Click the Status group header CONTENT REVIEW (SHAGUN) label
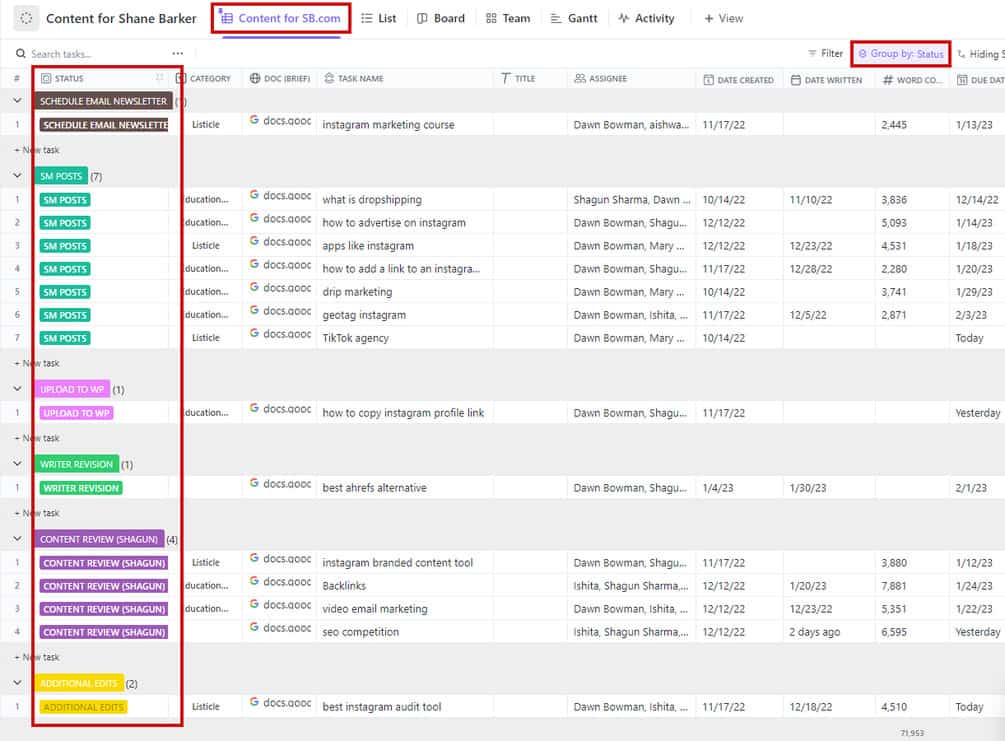This screenshot has width=1005, height=741. (x=99, y=540)
